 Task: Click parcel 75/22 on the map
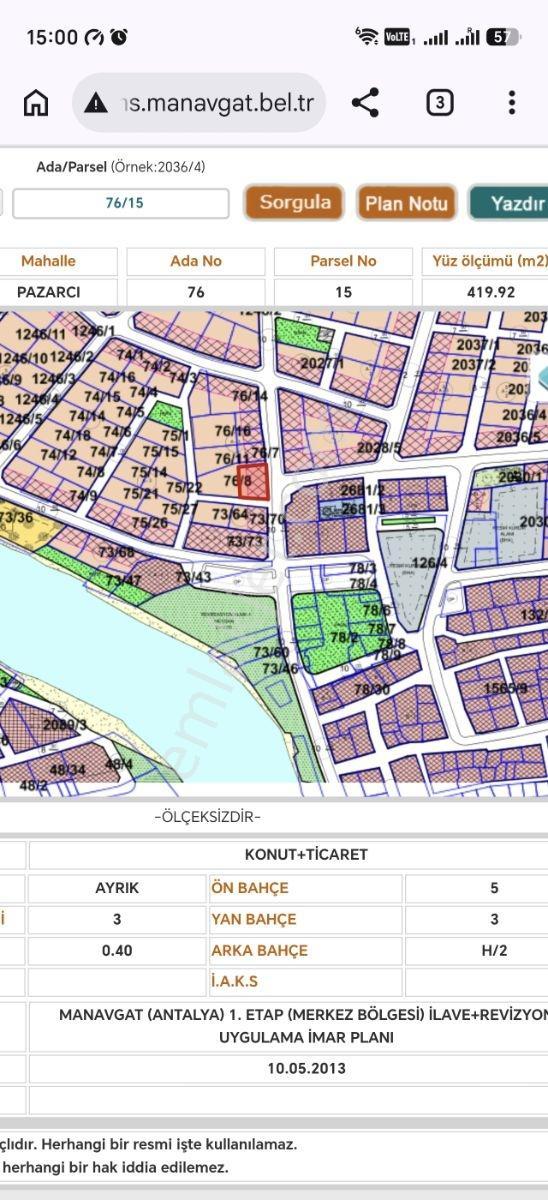[x=184, y=487]
